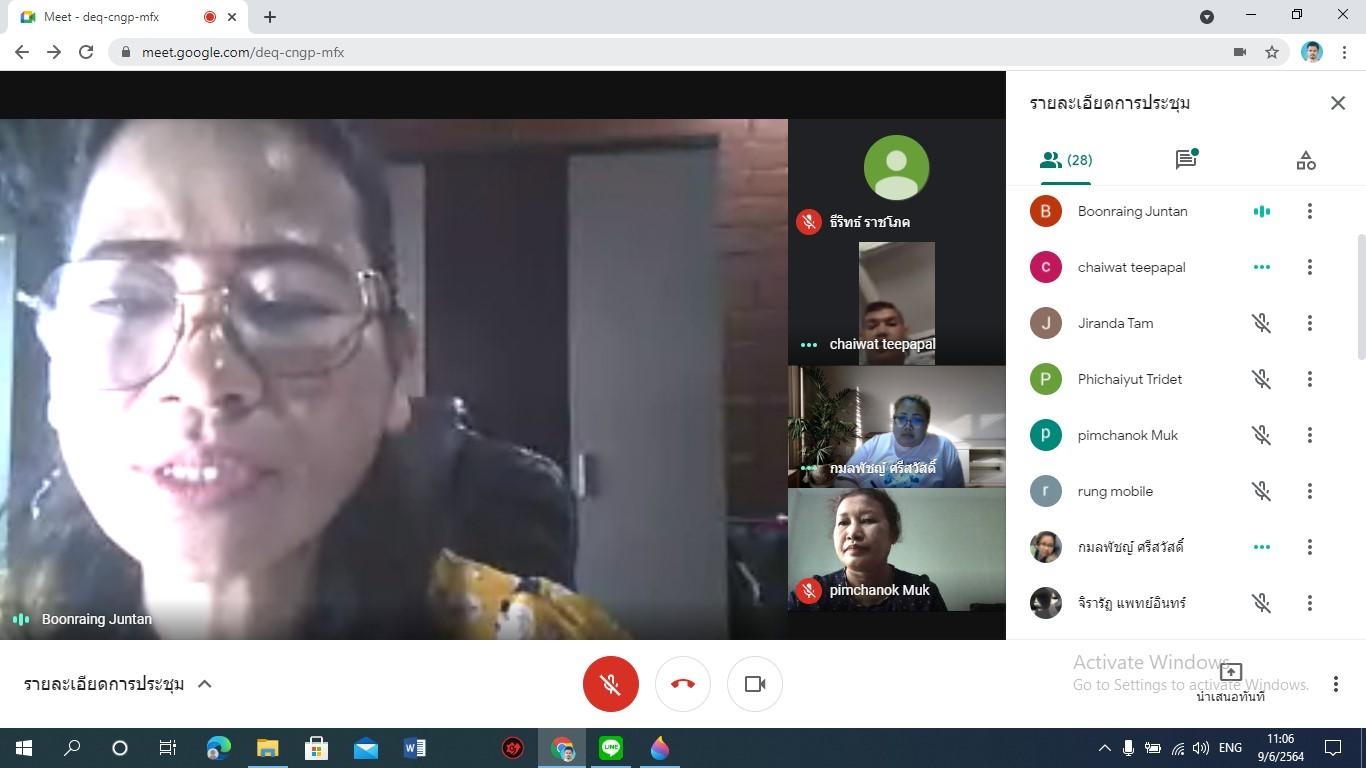
Task: Open the activities shapes icon tab
Action: 1306,160
